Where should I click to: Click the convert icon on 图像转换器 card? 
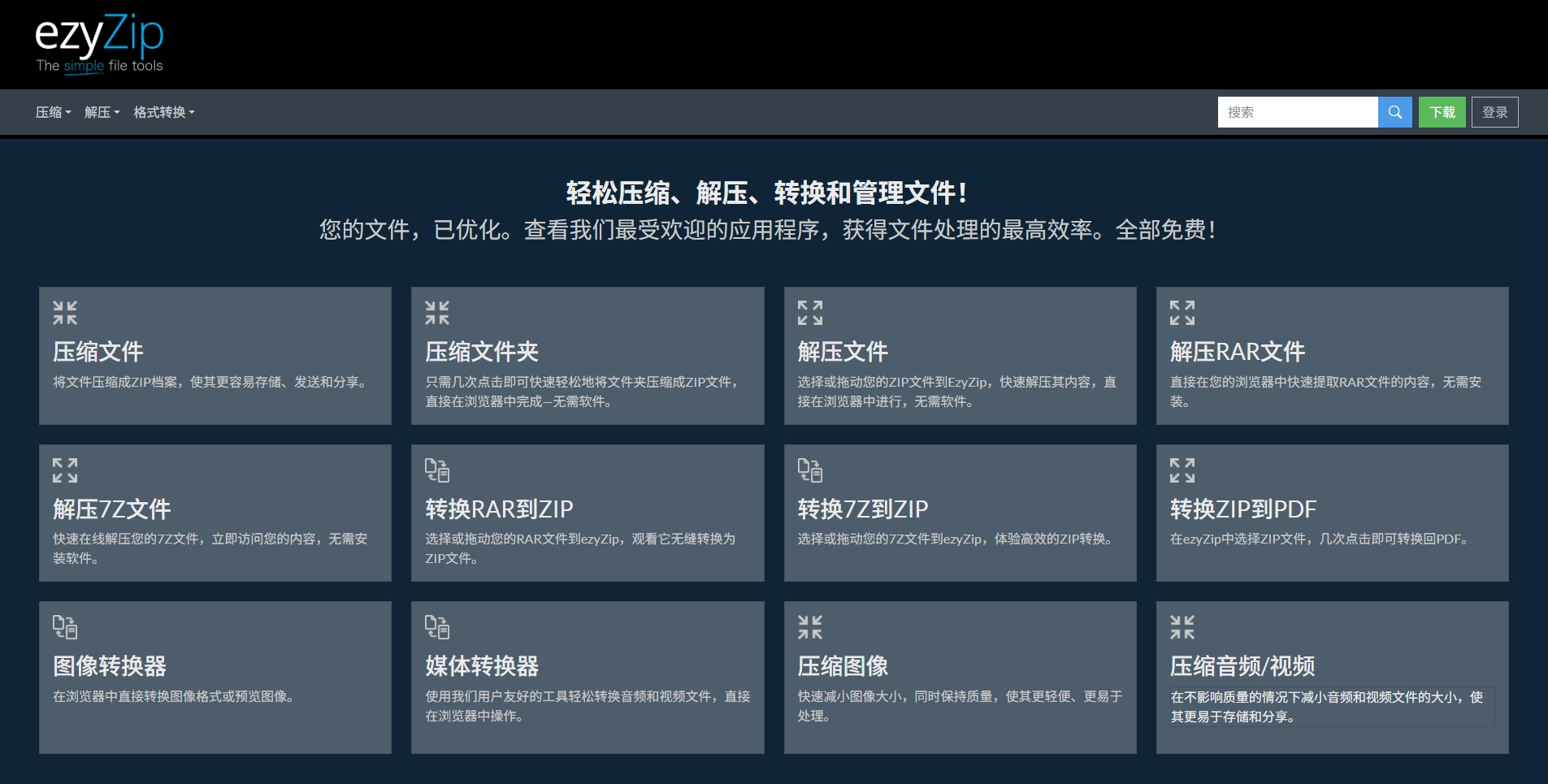pos(65,627)
